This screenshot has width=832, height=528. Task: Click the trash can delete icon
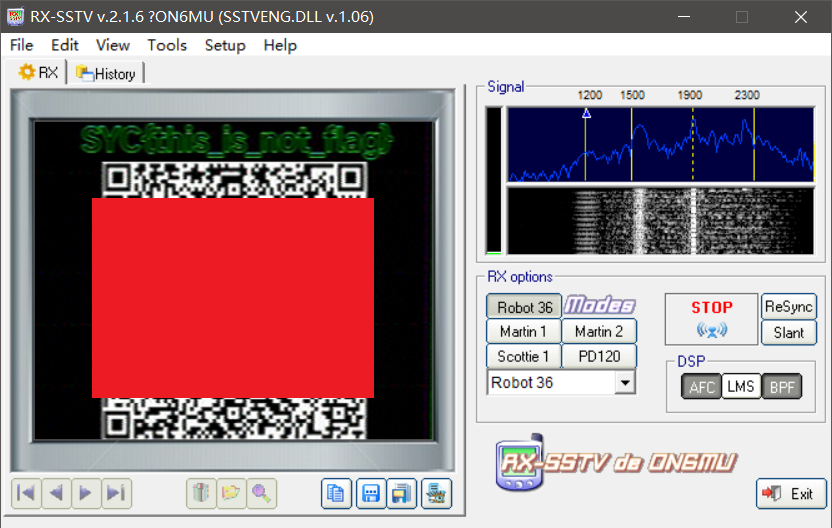click(x=201, y=494)
